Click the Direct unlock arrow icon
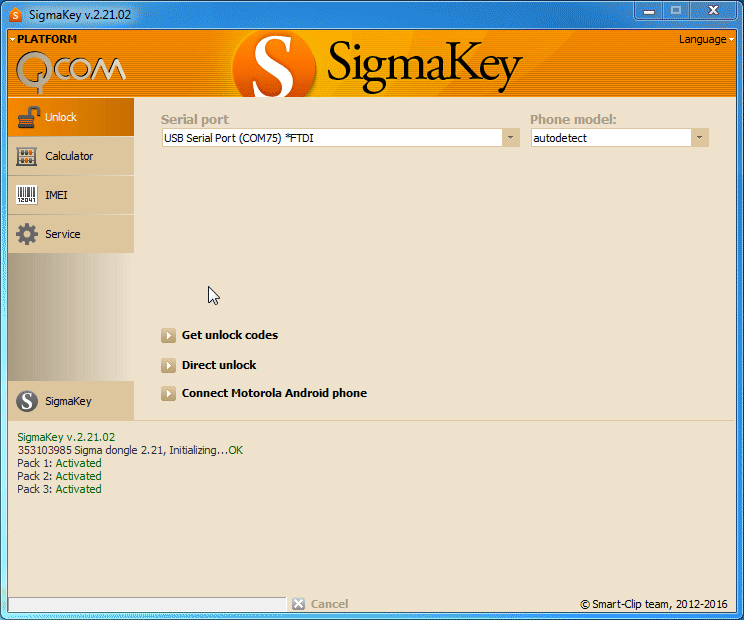This screenshot has width=744, height=620. [x=168, y=365]
